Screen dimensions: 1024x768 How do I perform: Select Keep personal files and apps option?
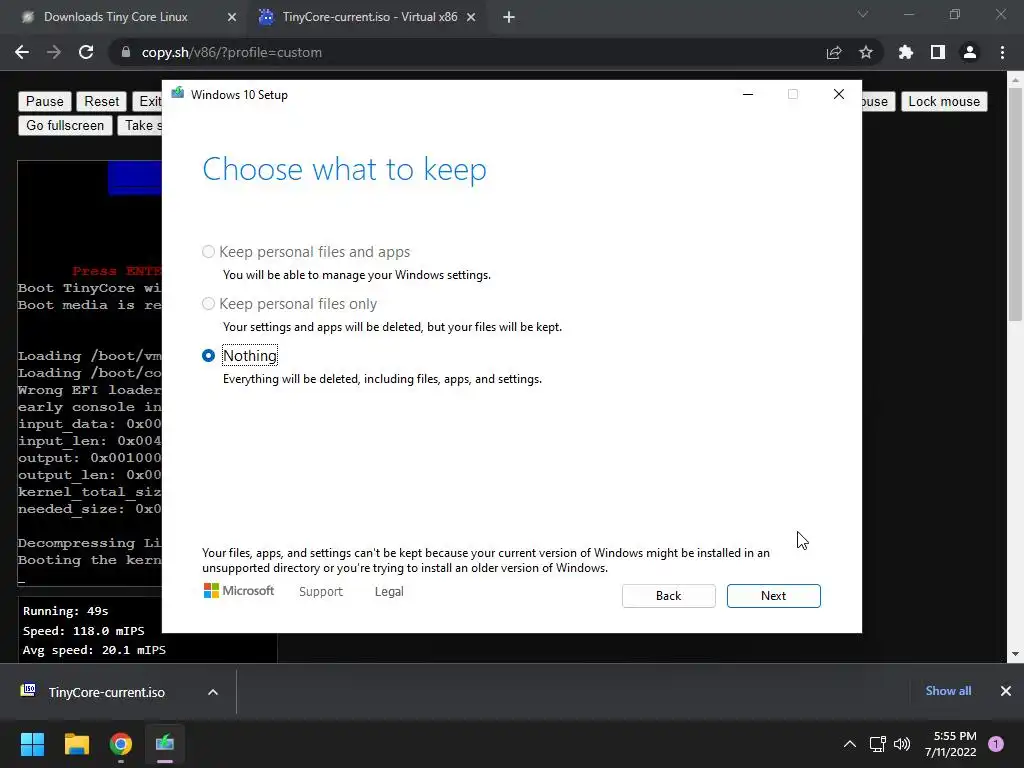(x=208, y=251)
